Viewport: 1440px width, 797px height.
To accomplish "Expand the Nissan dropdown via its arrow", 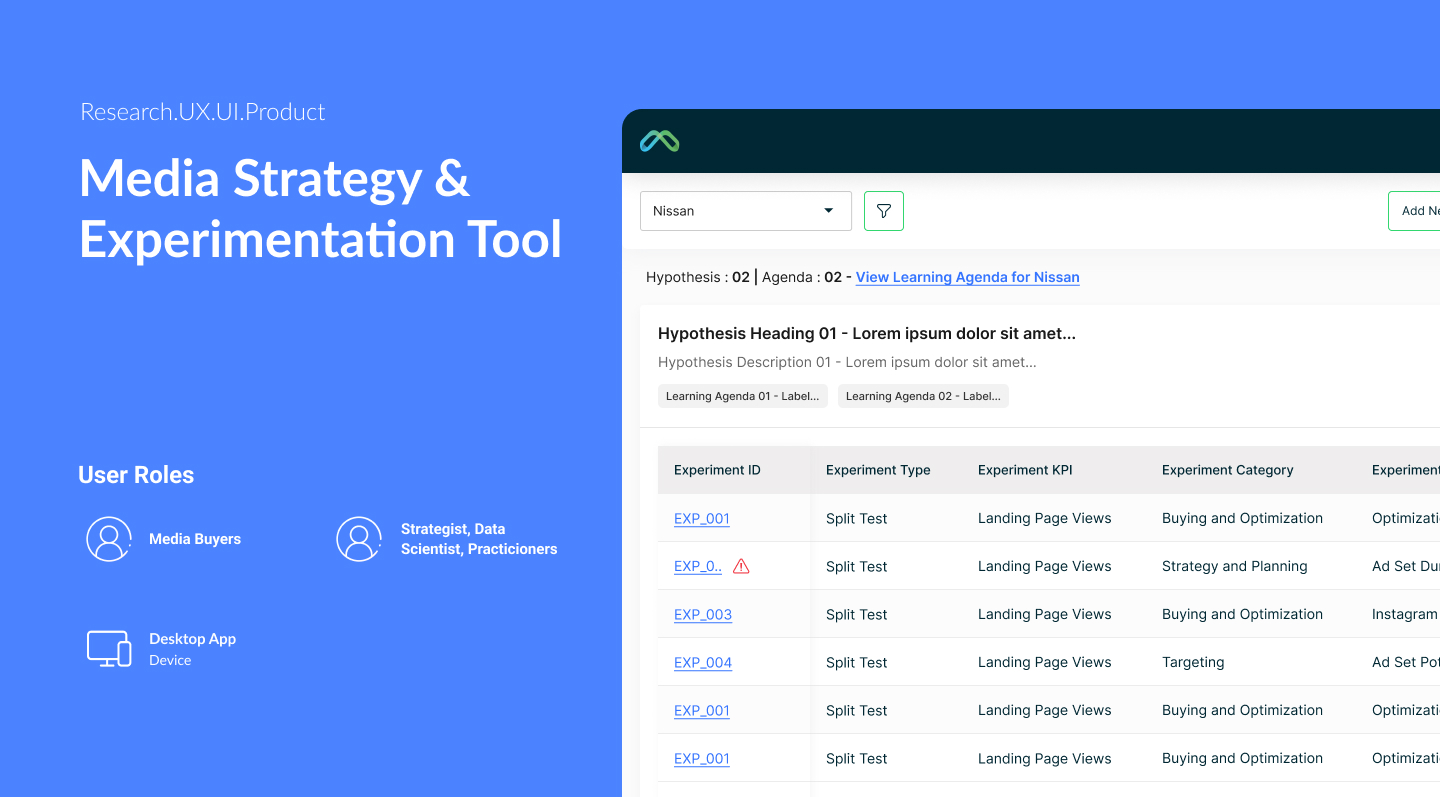I will [828, 210].
